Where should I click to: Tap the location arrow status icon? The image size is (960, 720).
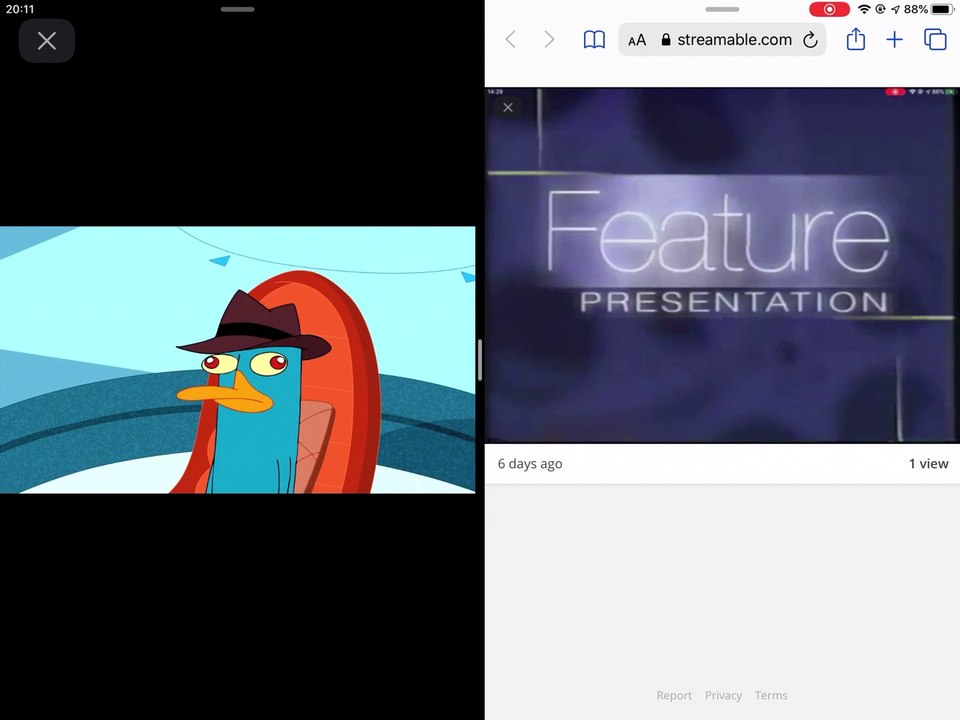pyautogui.click(x=896, y=9)
